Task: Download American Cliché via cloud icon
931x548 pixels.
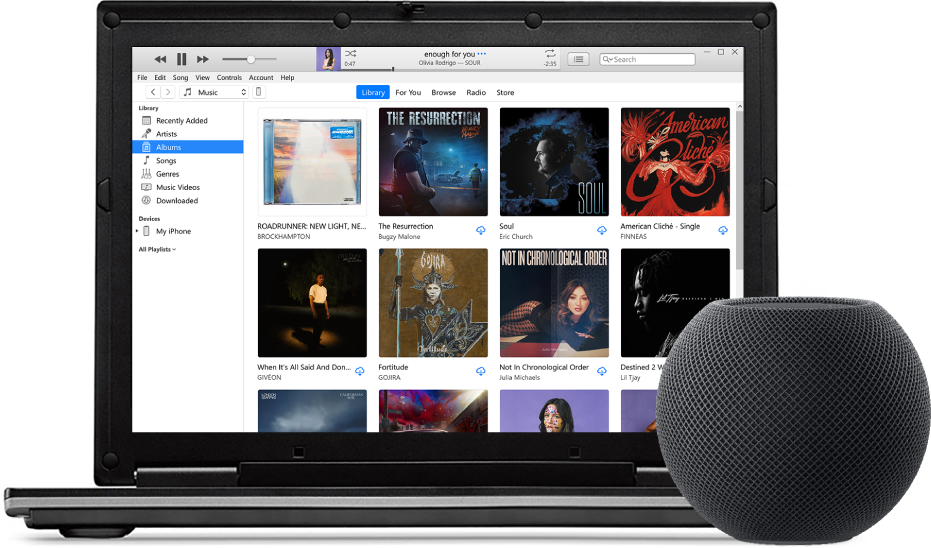Action: (x=723, y=230)
